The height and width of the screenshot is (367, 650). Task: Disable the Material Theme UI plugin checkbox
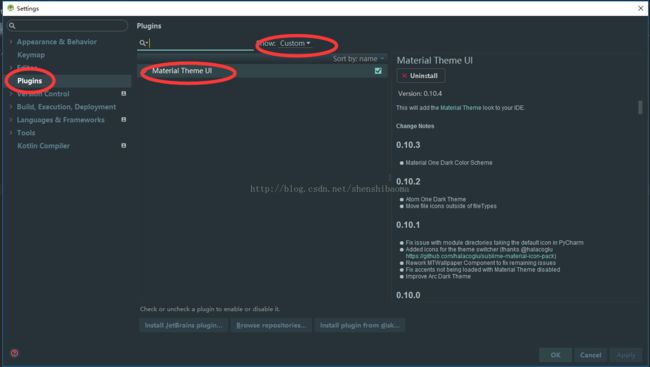pyautogui.click(x=378, y=71)
